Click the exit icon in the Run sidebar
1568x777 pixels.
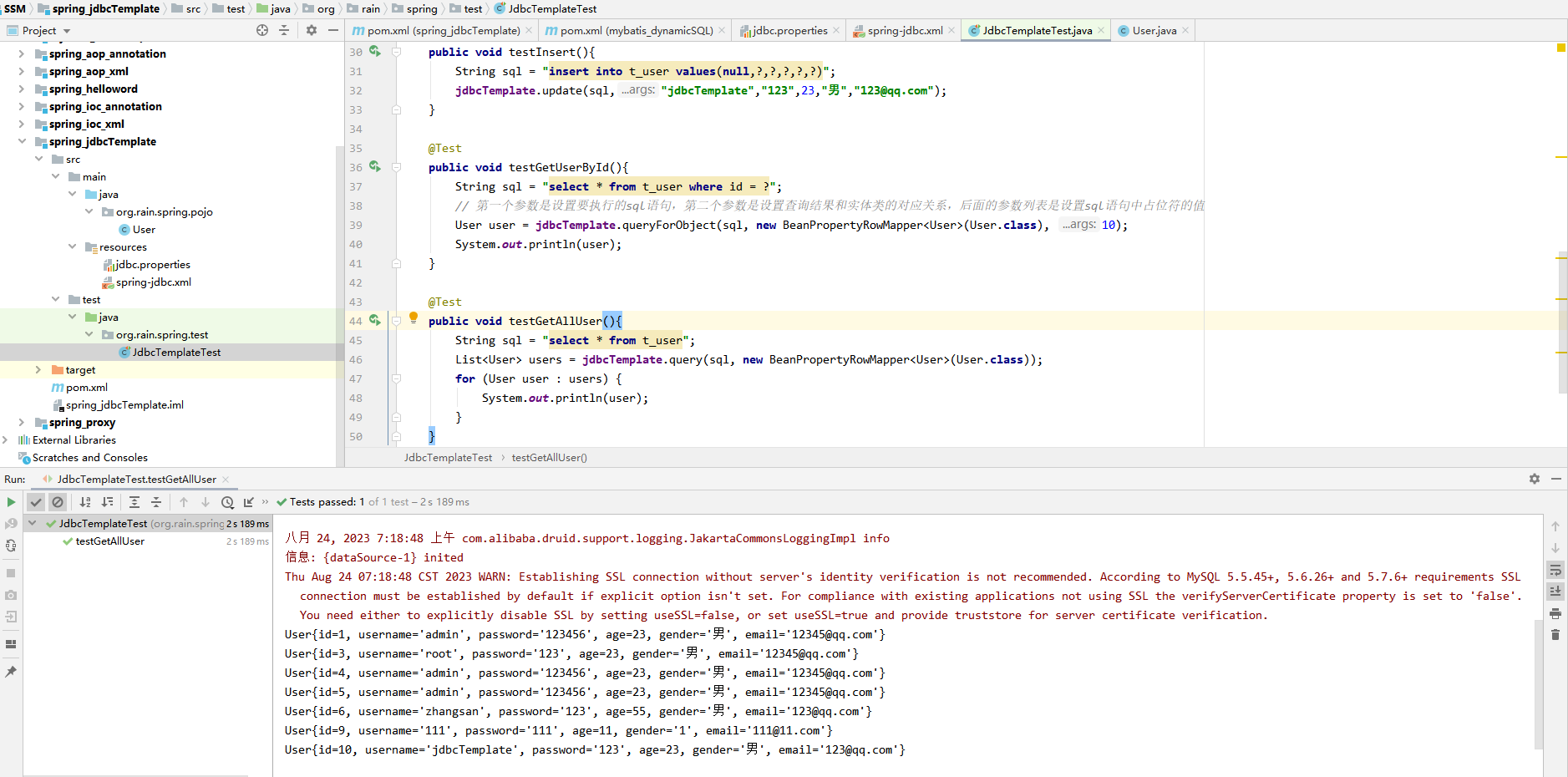point(11,617)
